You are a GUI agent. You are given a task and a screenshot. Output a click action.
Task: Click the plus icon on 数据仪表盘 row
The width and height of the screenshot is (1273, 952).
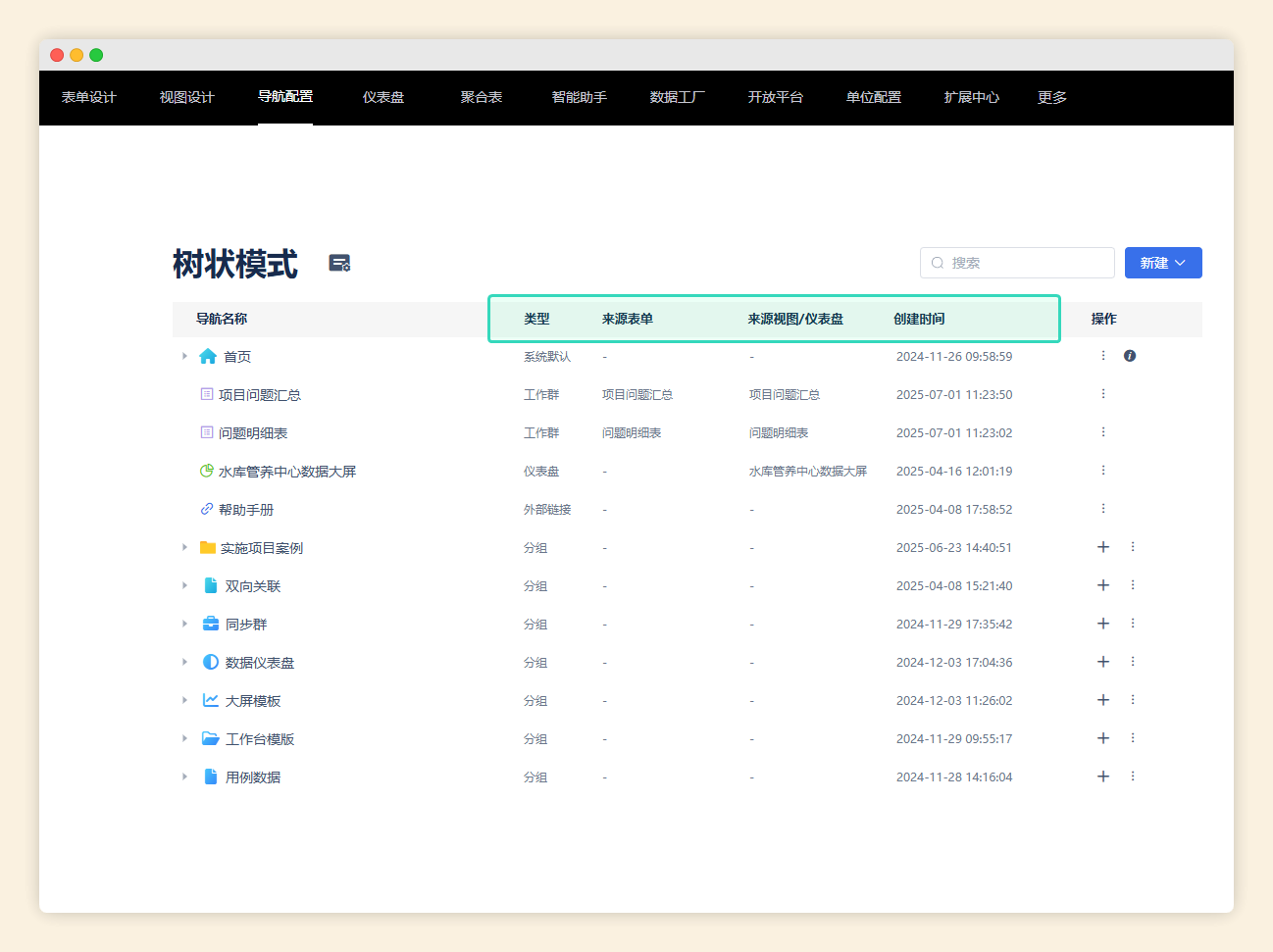click(1103, 662)
